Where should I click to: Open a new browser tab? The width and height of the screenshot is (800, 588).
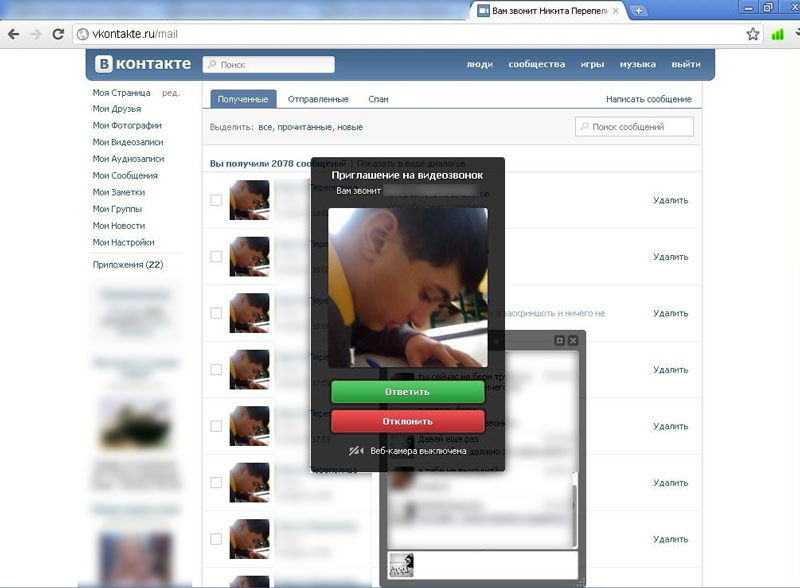(638, 11)
